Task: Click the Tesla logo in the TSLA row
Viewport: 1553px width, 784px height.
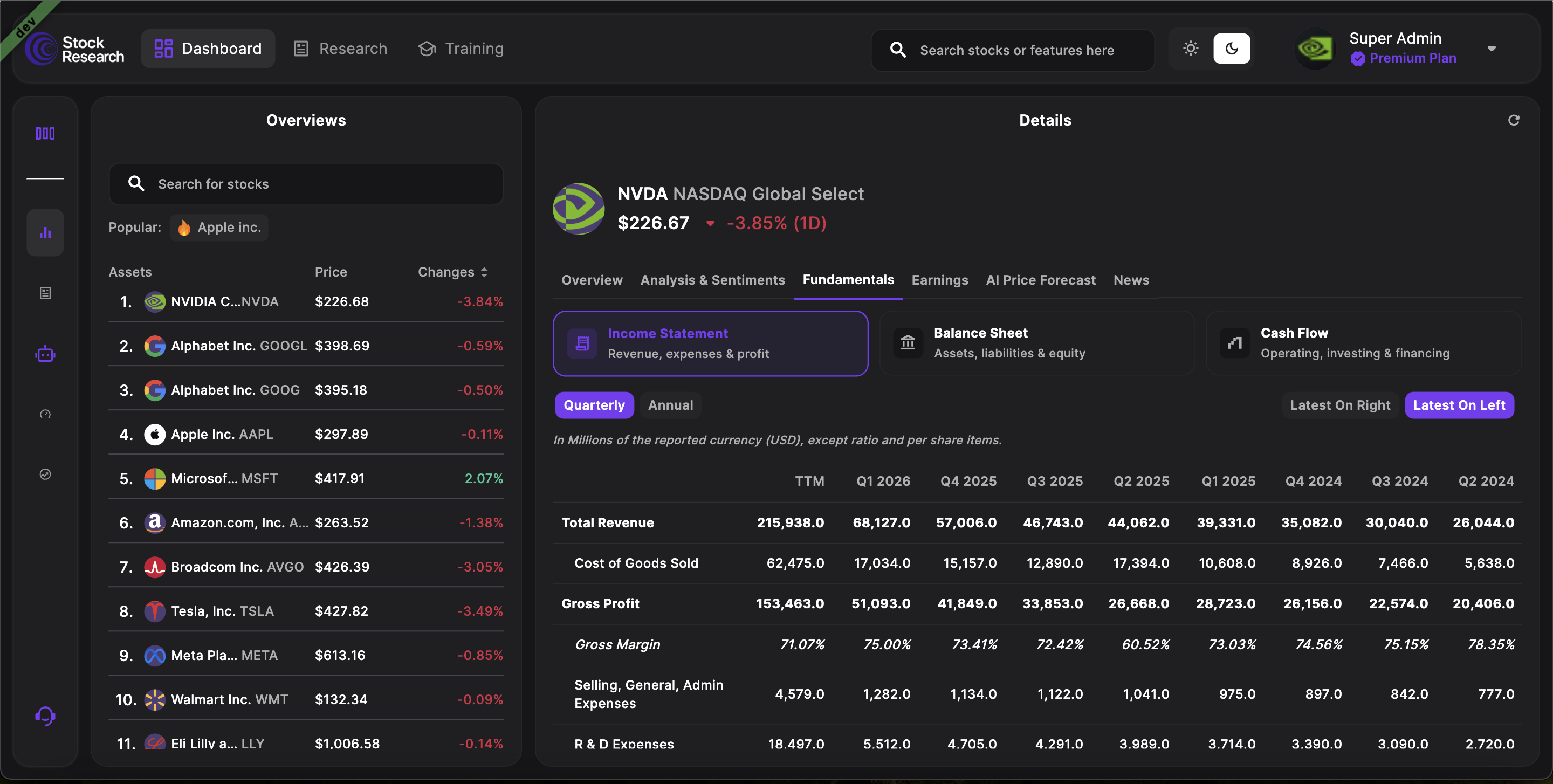Action: (x=155, y=611)
